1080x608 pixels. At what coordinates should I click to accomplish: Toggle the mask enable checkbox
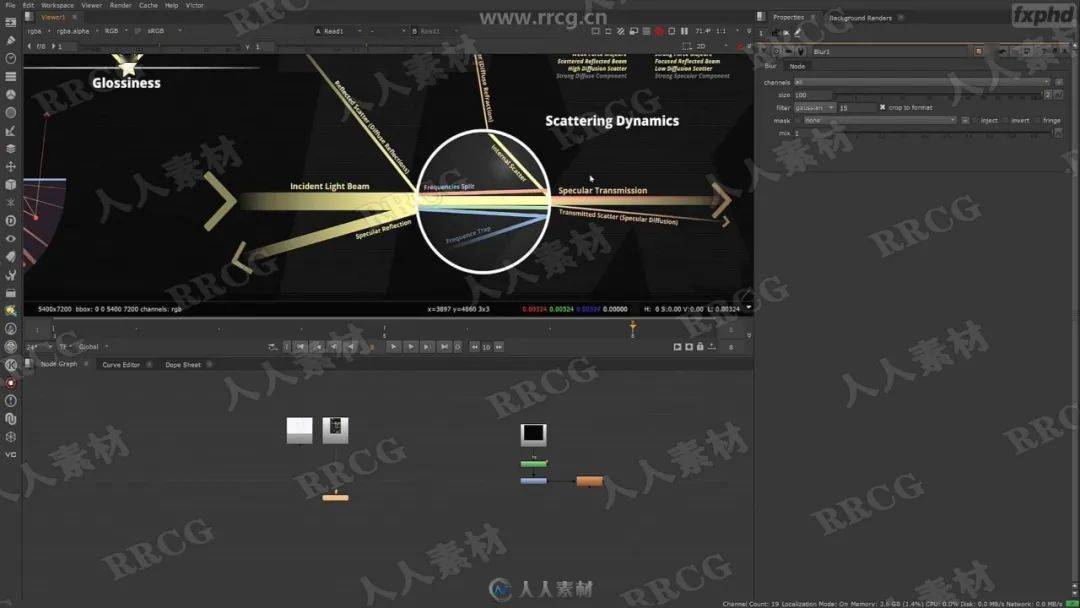798,120
